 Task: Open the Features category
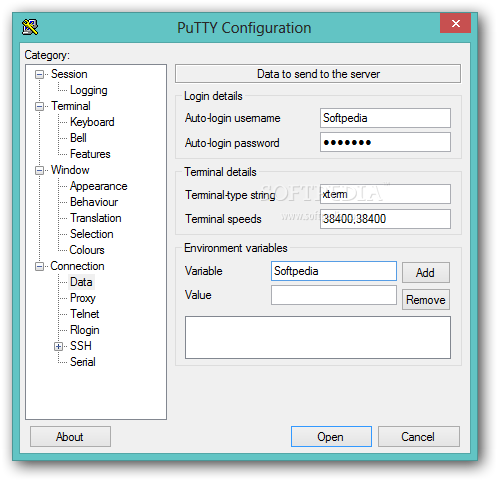coord(90,154)
